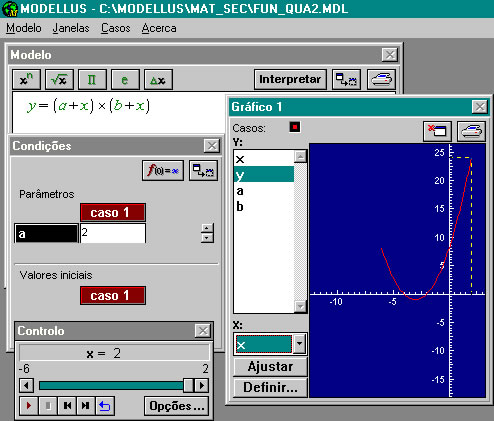The width and height of the screenshot is (494, 421).
Task: Click the x value slider thumb
Action: (x=188, y=386)
